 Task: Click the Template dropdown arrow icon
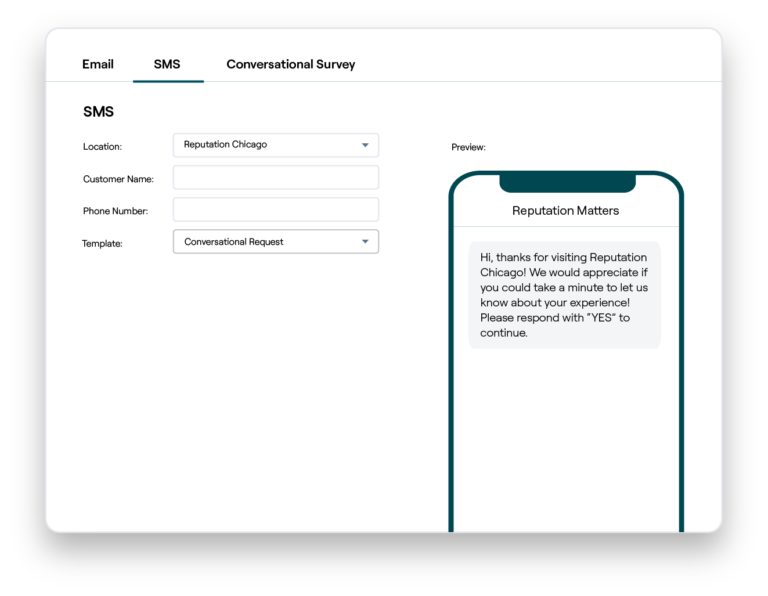365,242
